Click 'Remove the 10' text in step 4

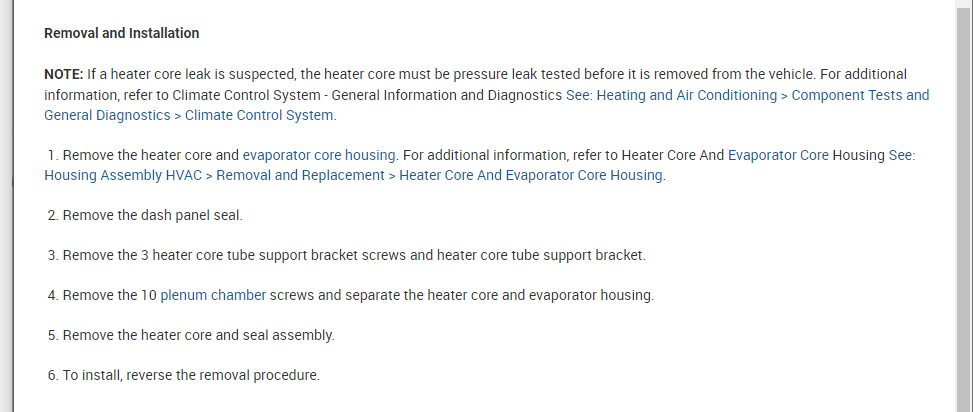coord(108,295)
